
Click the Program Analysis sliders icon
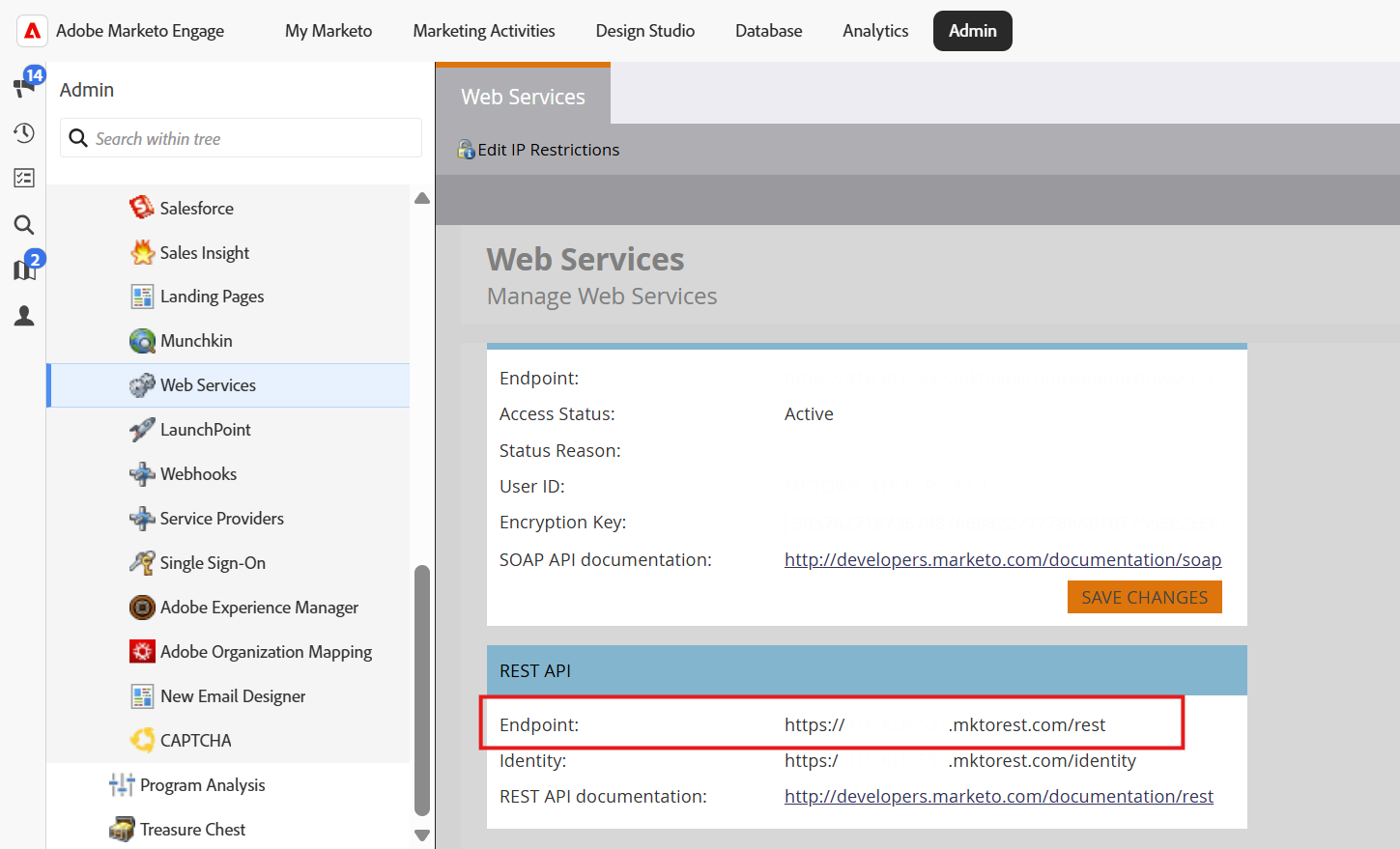click(x=122, y=785)
